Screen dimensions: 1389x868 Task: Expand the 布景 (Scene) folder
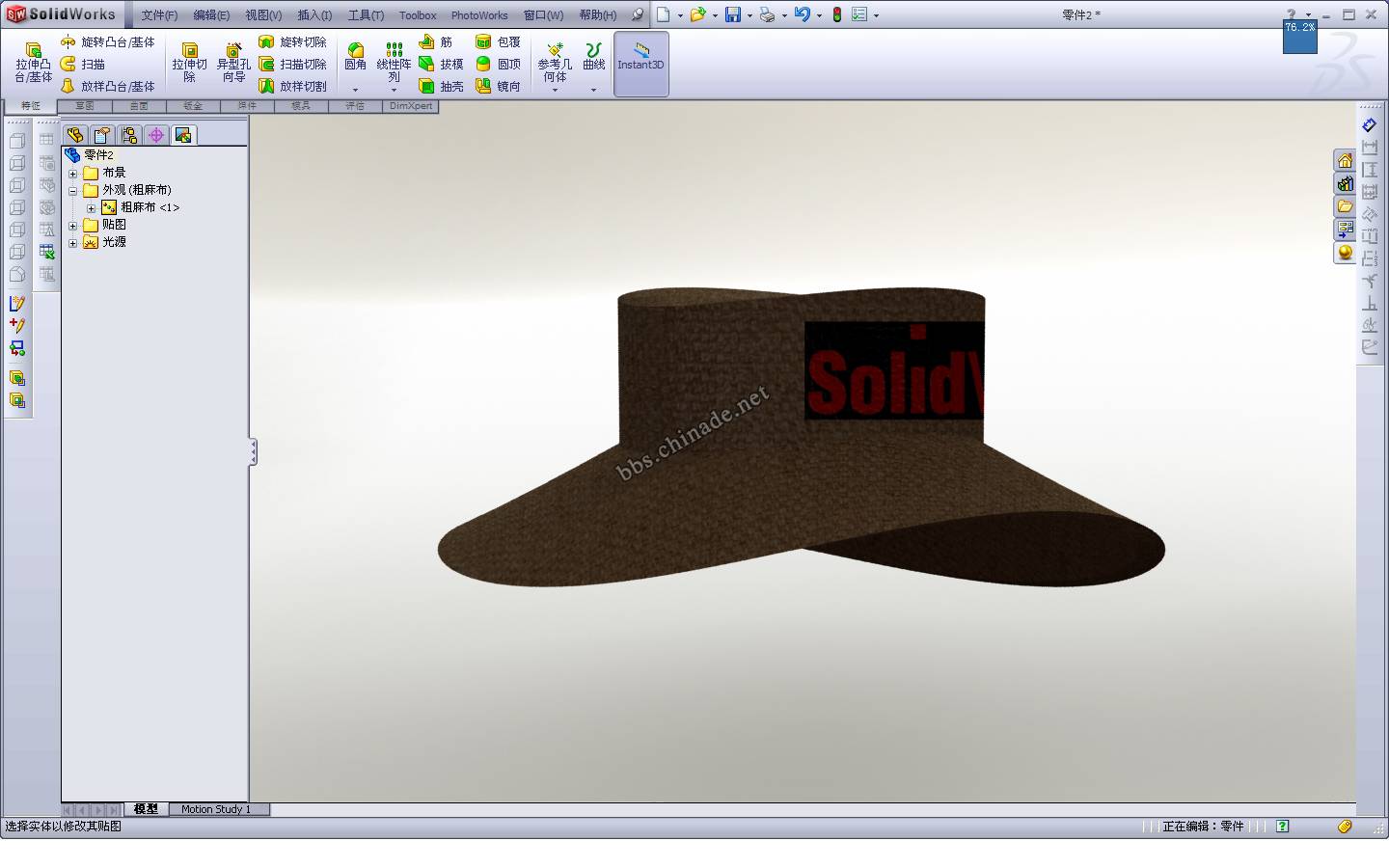click(72, 174)
